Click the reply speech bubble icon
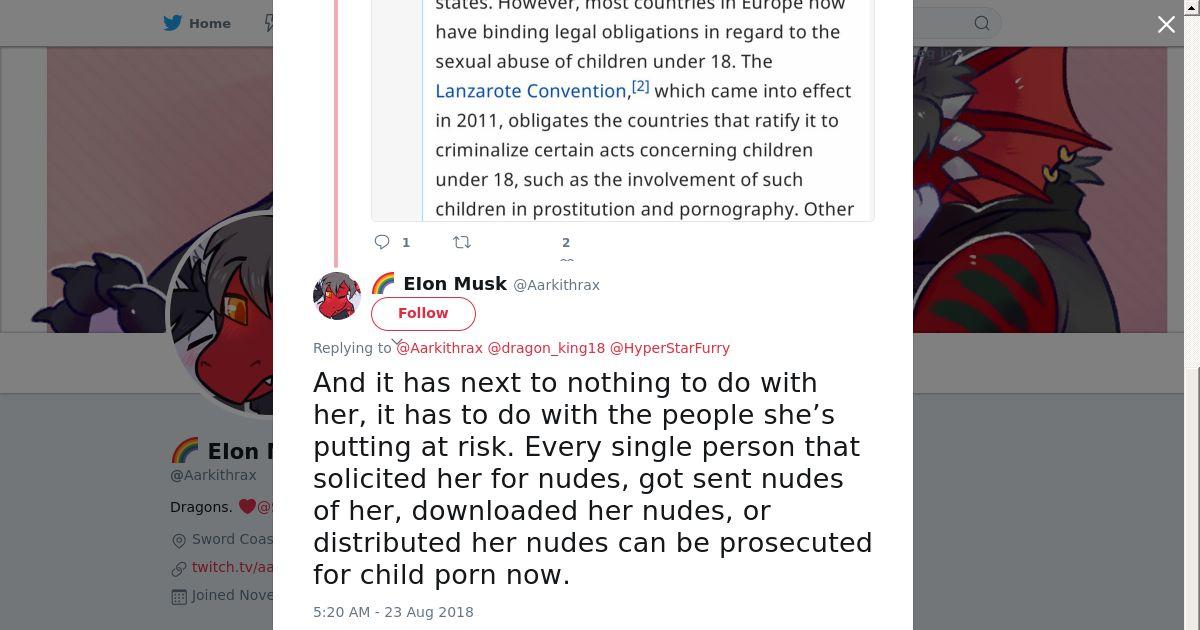This screenshot has height=630, width=1200. point(382,242)
